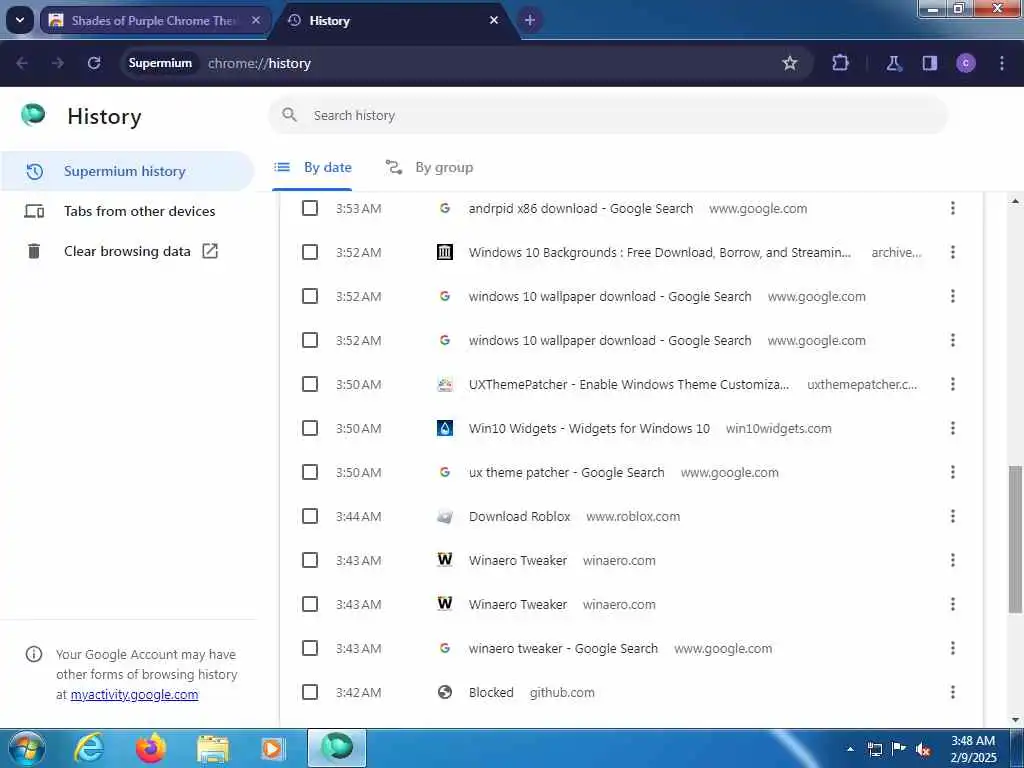Show hidden tray icons arrow

point(850,749)
